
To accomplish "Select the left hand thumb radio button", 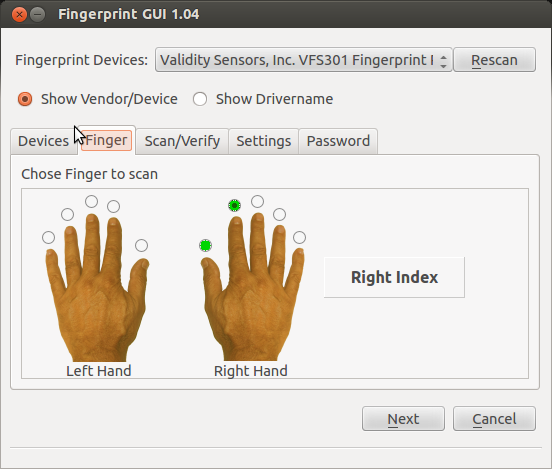I will [x=141, y=245].
